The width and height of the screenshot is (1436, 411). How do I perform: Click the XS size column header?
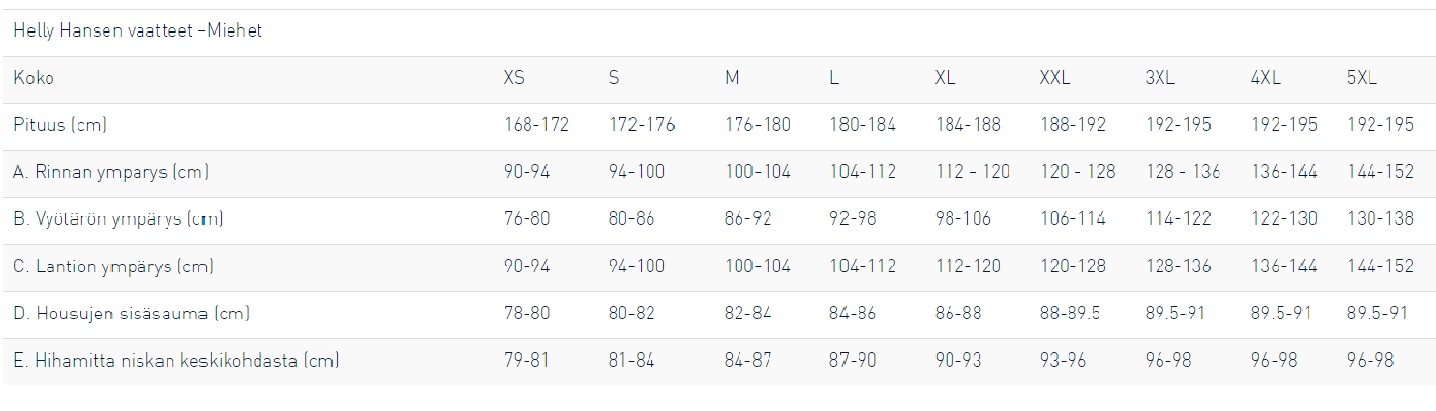coord(514,78)
